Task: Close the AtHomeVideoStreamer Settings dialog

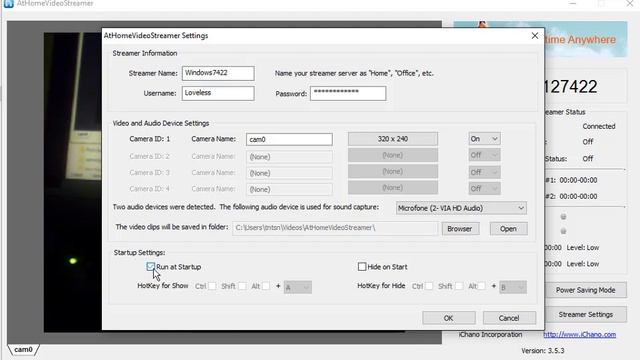Action: coord(535,36)
